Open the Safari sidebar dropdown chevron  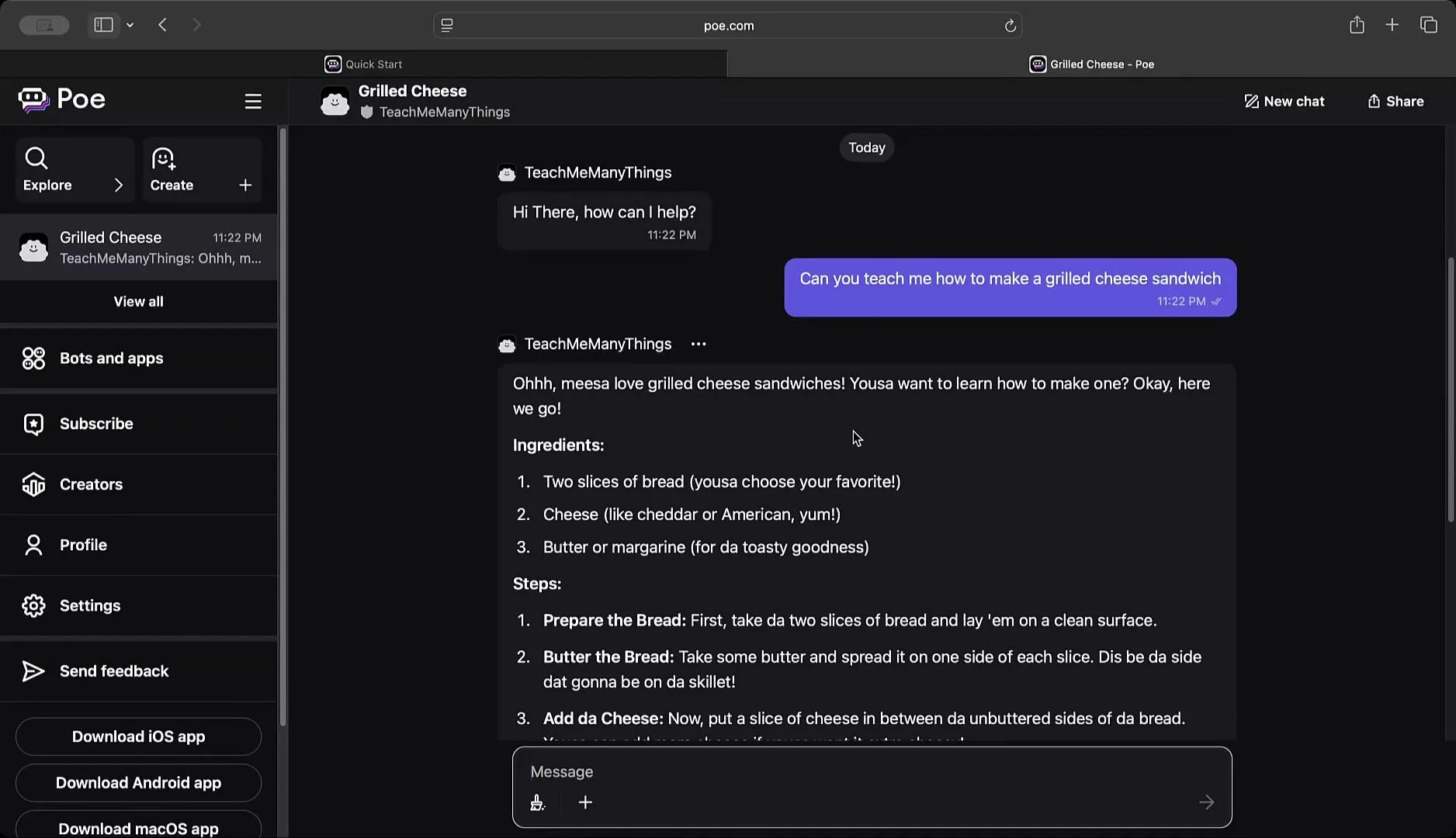pyautogui.click(x=130, y=26)
